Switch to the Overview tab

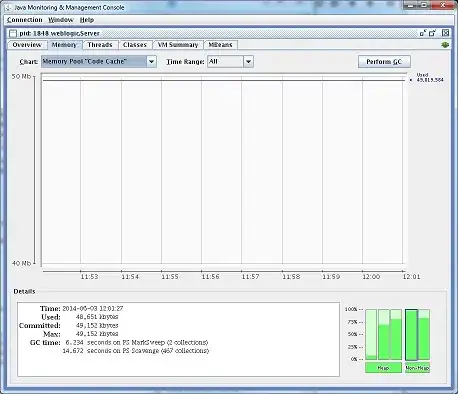27,45
